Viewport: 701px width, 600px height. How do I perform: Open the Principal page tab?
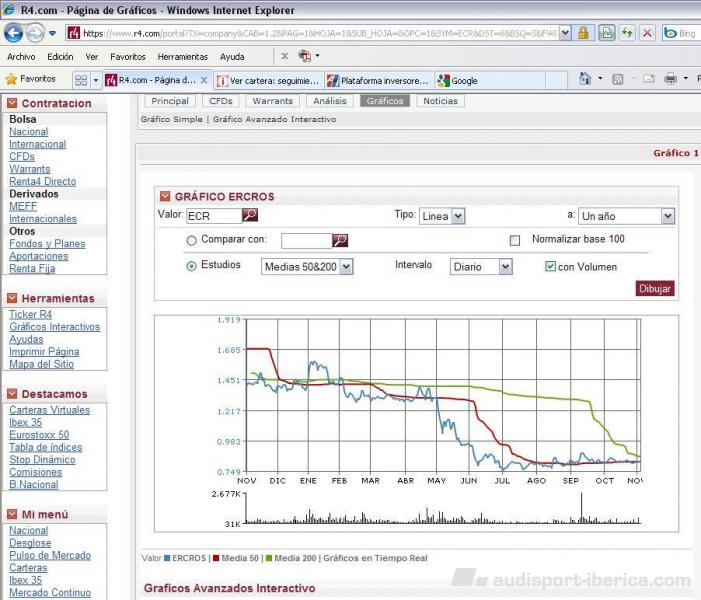click(170, 101)
